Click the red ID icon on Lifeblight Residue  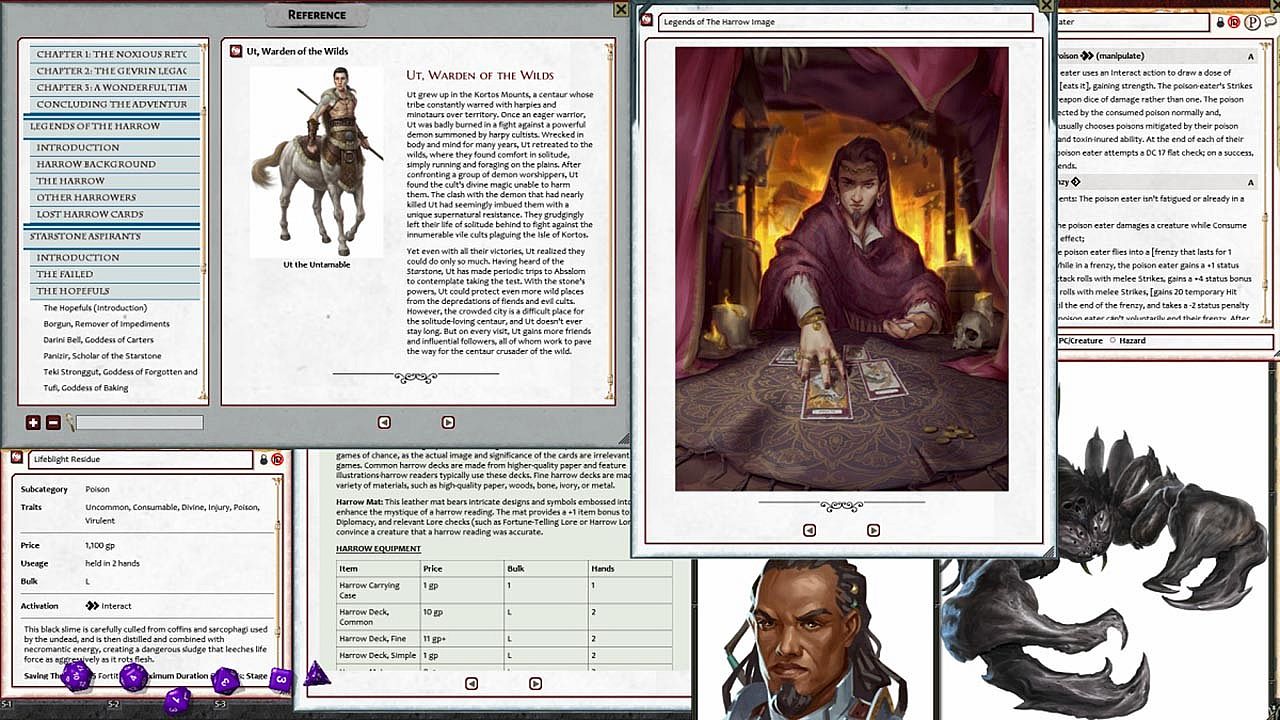277,459
